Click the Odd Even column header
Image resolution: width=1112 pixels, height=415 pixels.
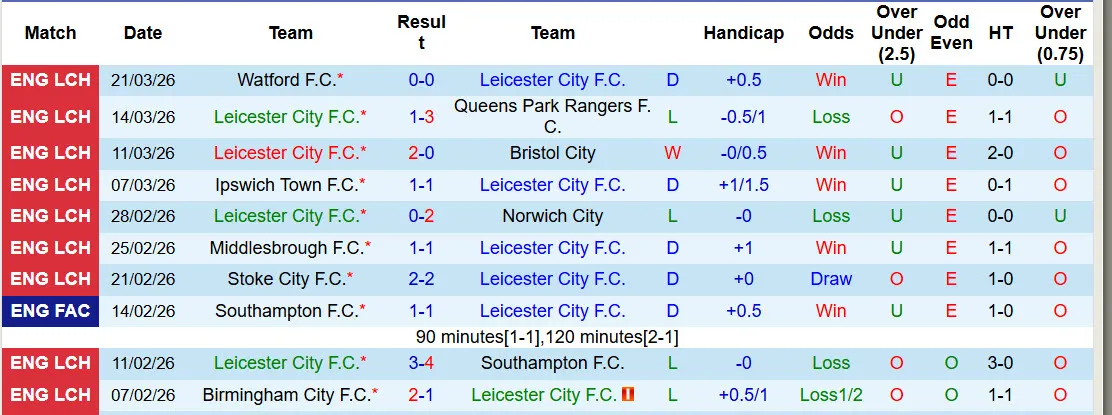click(951, 33)
